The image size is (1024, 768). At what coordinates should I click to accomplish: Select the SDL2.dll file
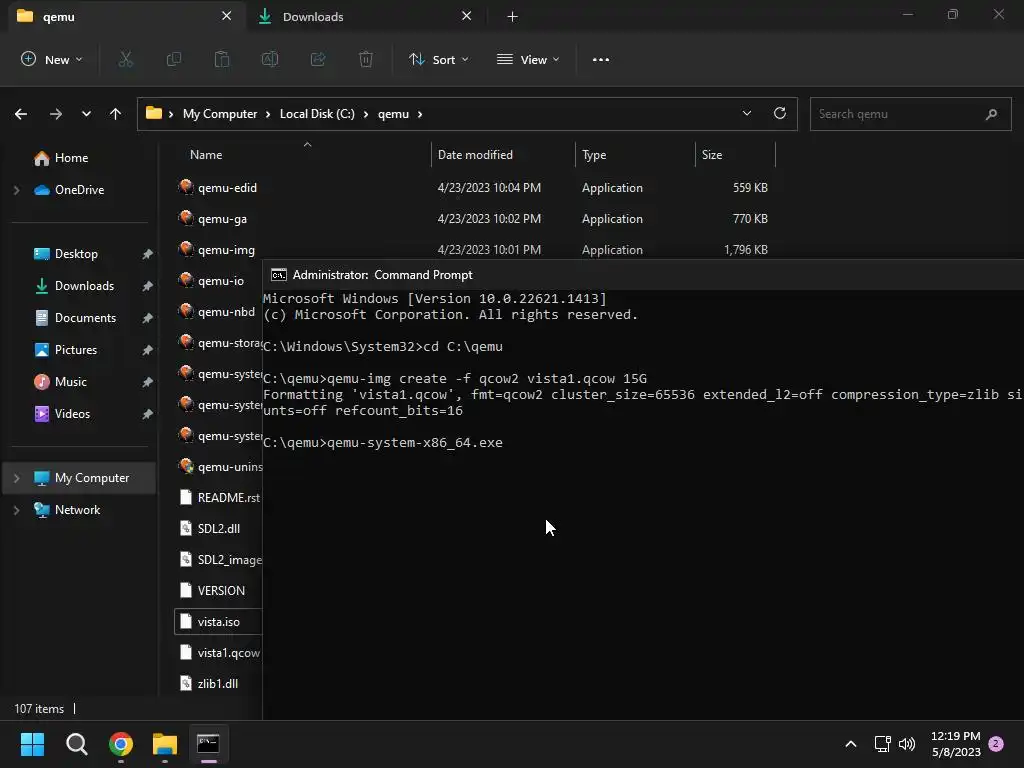click(218, 528)
